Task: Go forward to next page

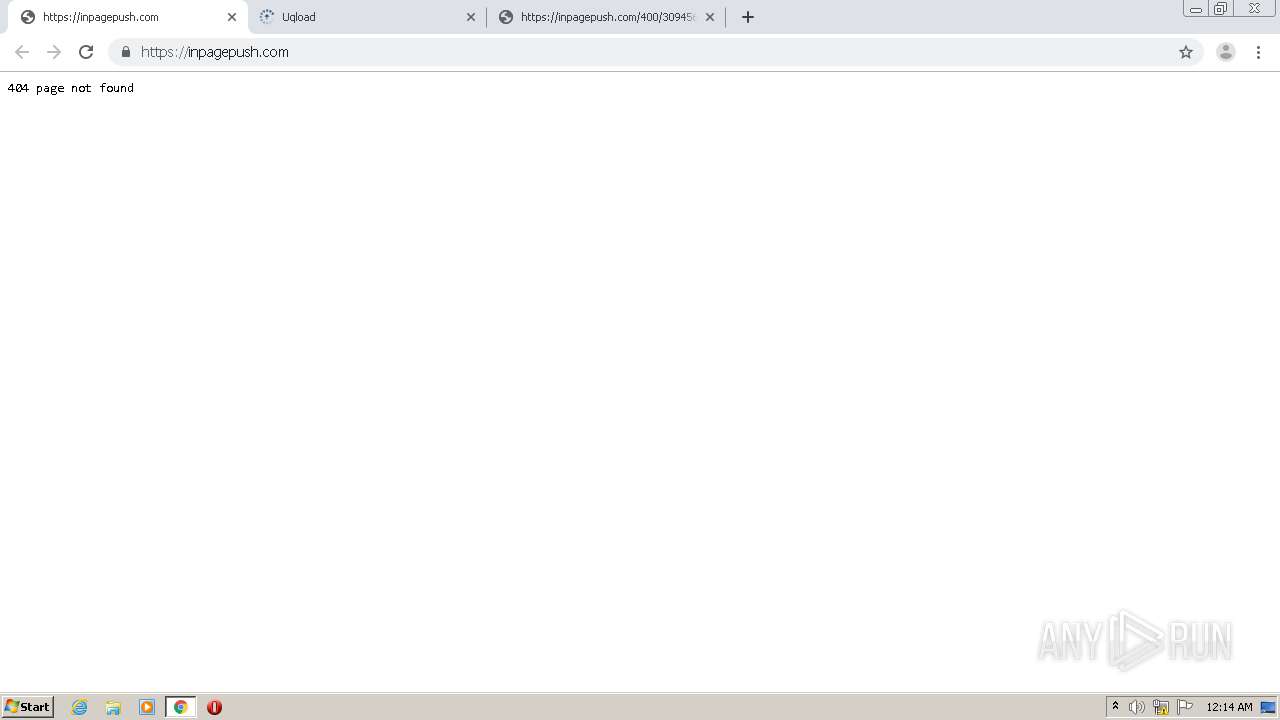Action: pyautogui.click(x=54, y=52)
